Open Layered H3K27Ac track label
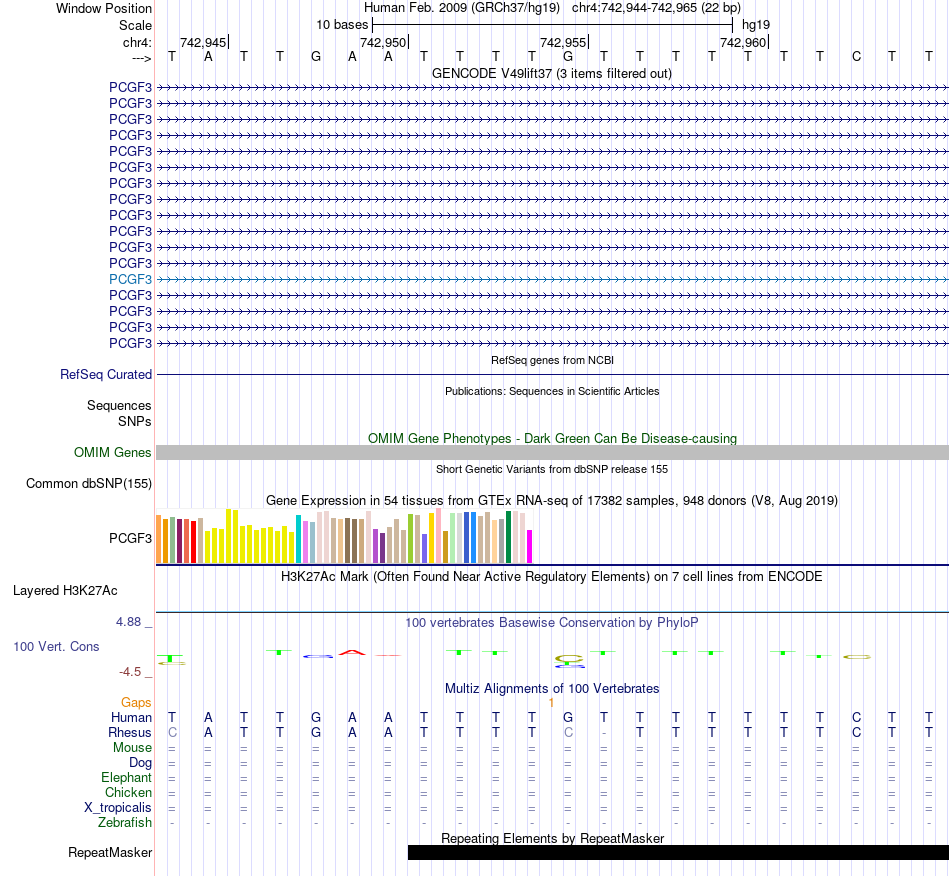Viewport: 950px width, 876px height. [x=65, y=591]
